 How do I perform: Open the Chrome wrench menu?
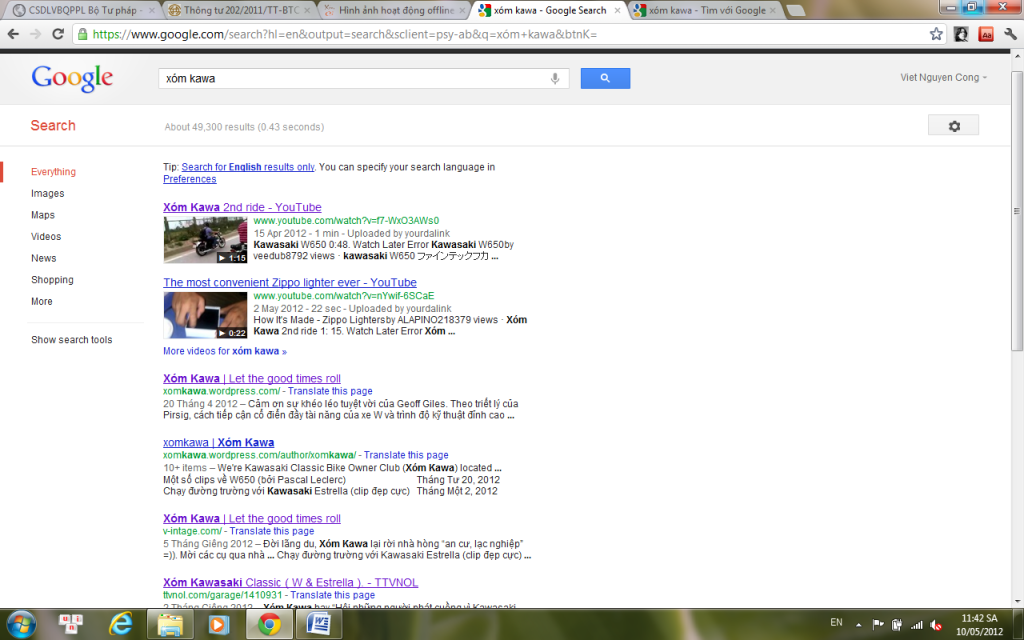pos(1010,34)
